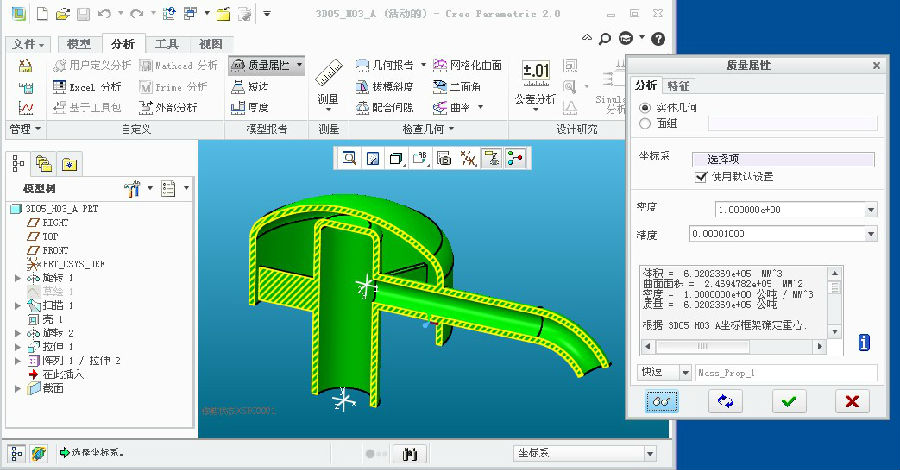Click the repeat analysis arrows button
900x470 pixels.
[x=725, y=401]
